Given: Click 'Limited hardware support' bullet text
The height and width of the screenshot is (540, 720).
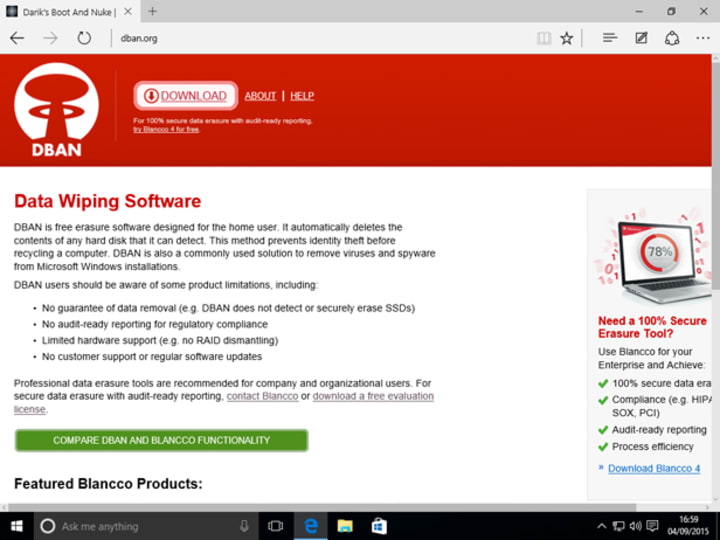Looking at the screenshot, I should pyautogui.click(x=160, y=340).
